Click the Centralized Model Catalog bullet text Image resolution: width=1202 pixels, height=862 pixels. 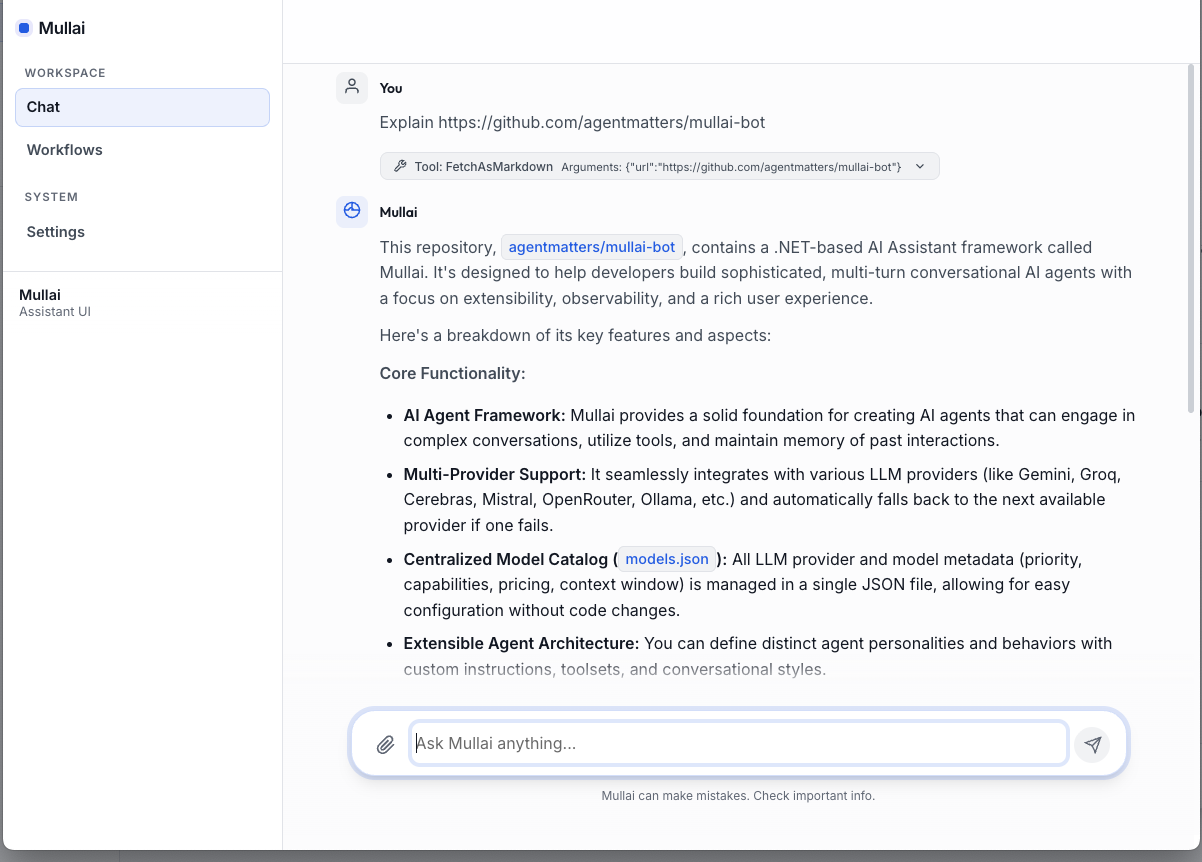743,584
